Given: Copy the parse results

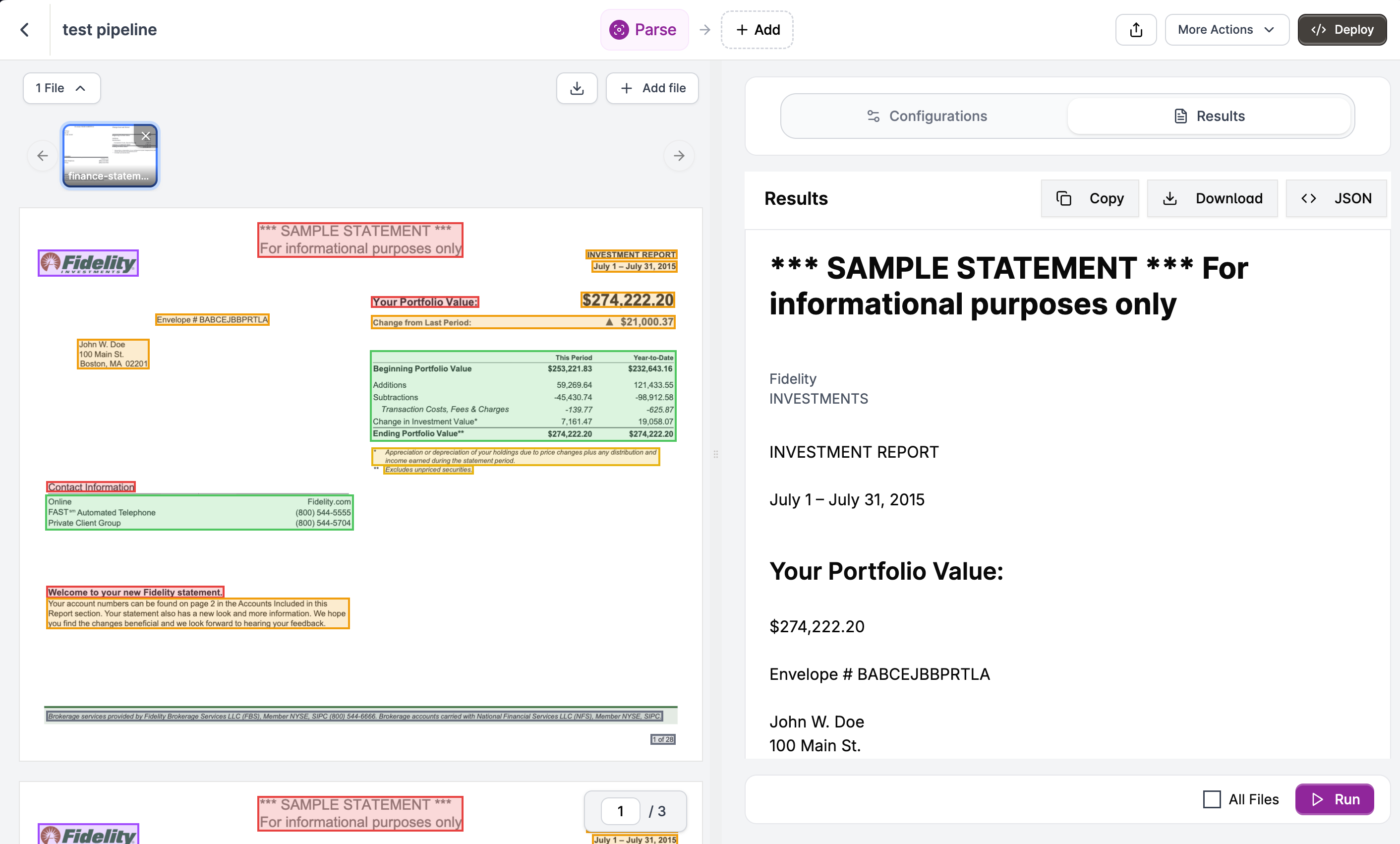Looking at the screenshot, I should 1090,198.
